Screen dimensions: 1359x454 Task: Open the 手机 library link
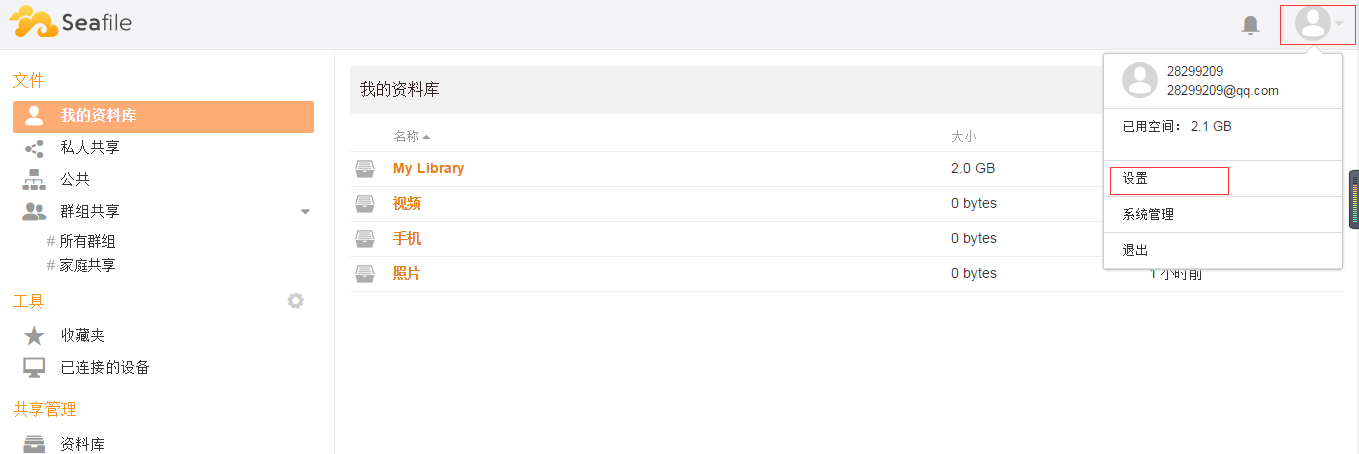tap(407, 239)
